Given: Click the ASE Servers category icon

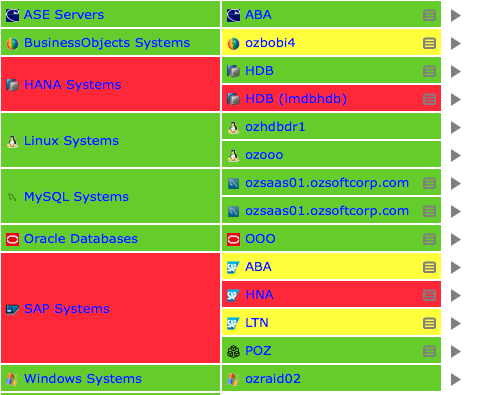Looking at the screenshot, I should [12, 15].
